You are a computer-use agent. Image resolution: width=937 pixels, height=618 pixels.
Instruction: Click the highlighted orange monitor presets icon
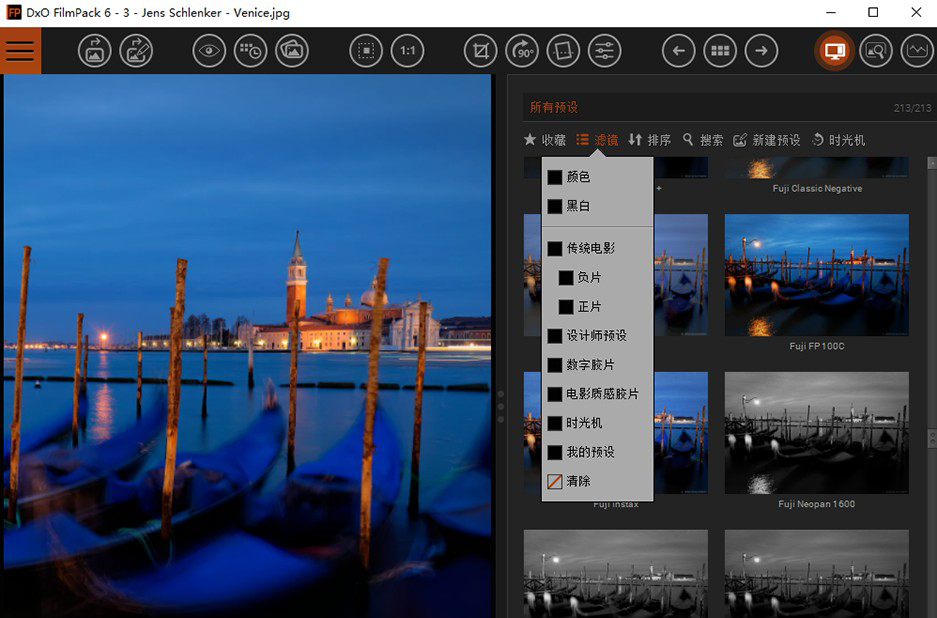click(x=834, y=51)
